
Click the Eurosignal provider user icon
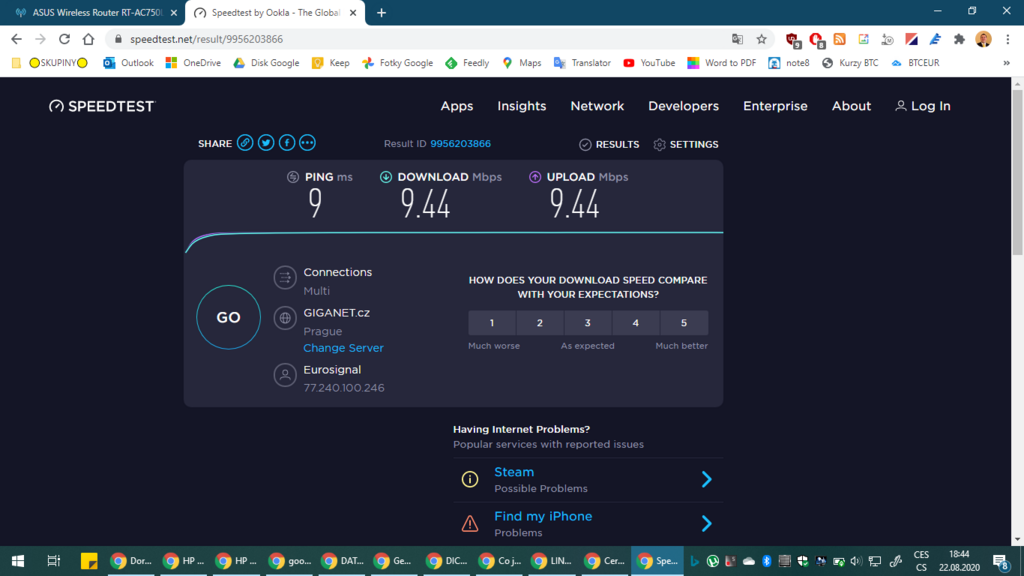(x=285, y=375)
